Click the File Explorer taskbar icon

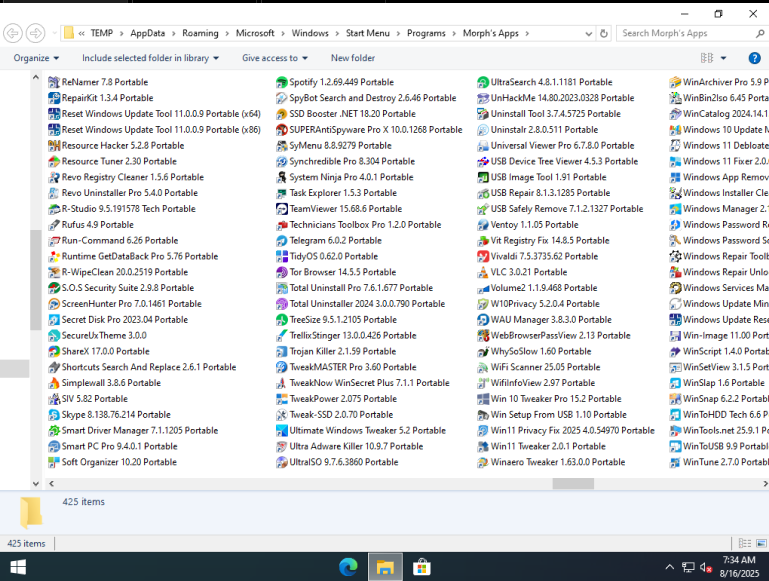point(385,567)
